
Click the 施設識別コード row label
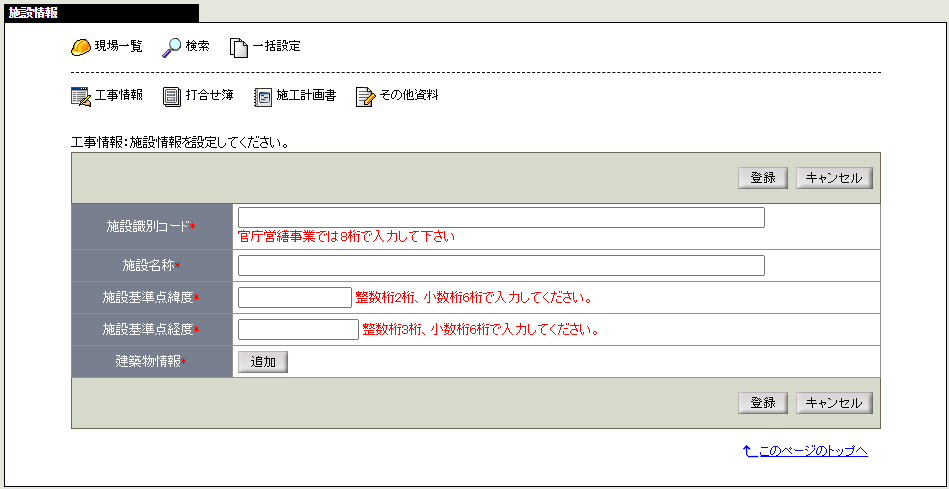click(151, 227)
